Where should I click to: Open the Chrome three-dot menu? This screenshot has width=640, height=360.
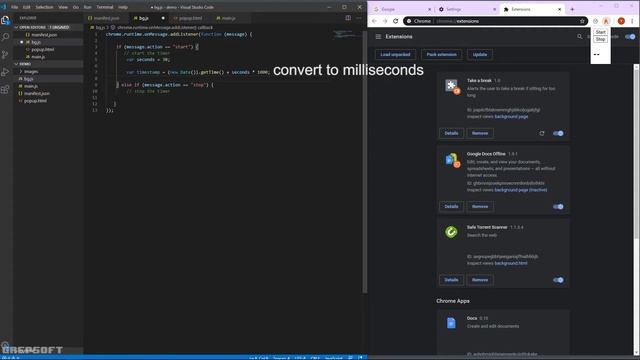click(632, 21)
